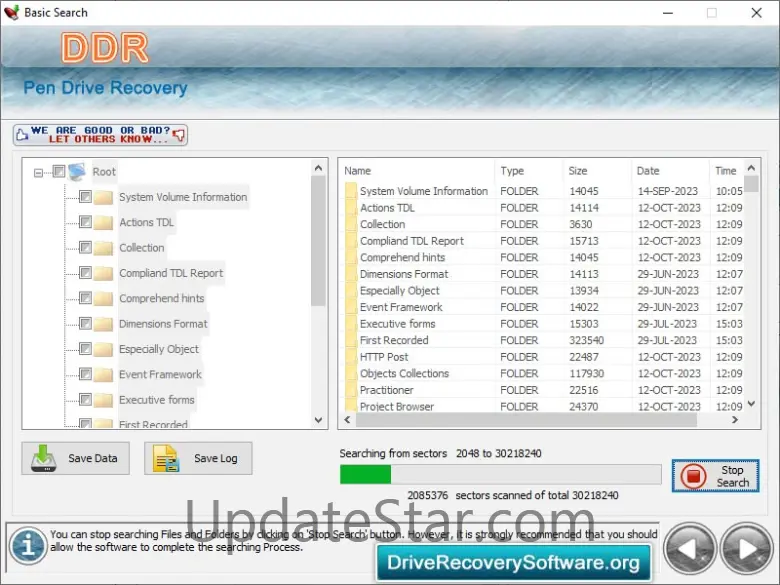Click Especially Object folder icon in tree
The height and width of the screenshot is (585, 780).
[103, 349]
